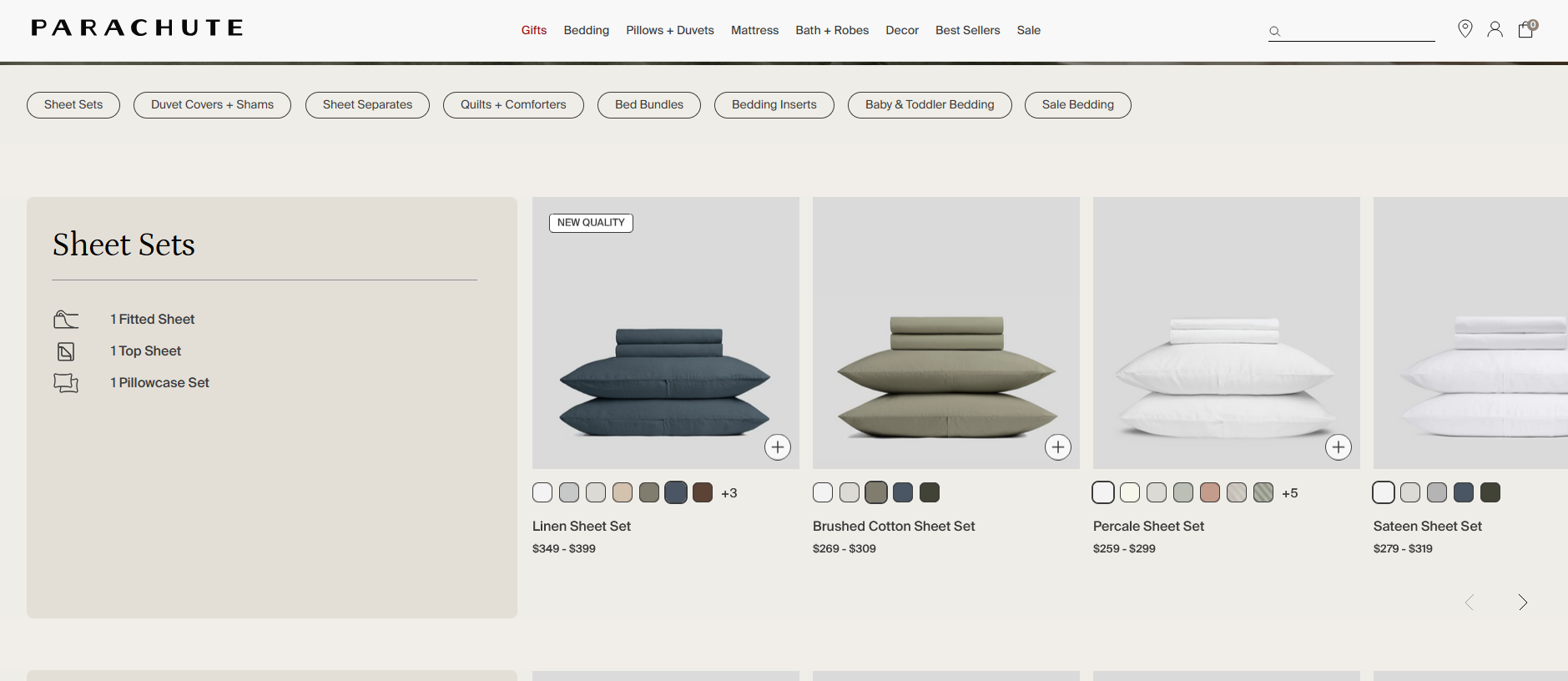Image resolution: width=1568 pixels, height=681 pixels.
Task: Select pink clay swatch for Percale Set
Action: click(x=1210, y=493)
